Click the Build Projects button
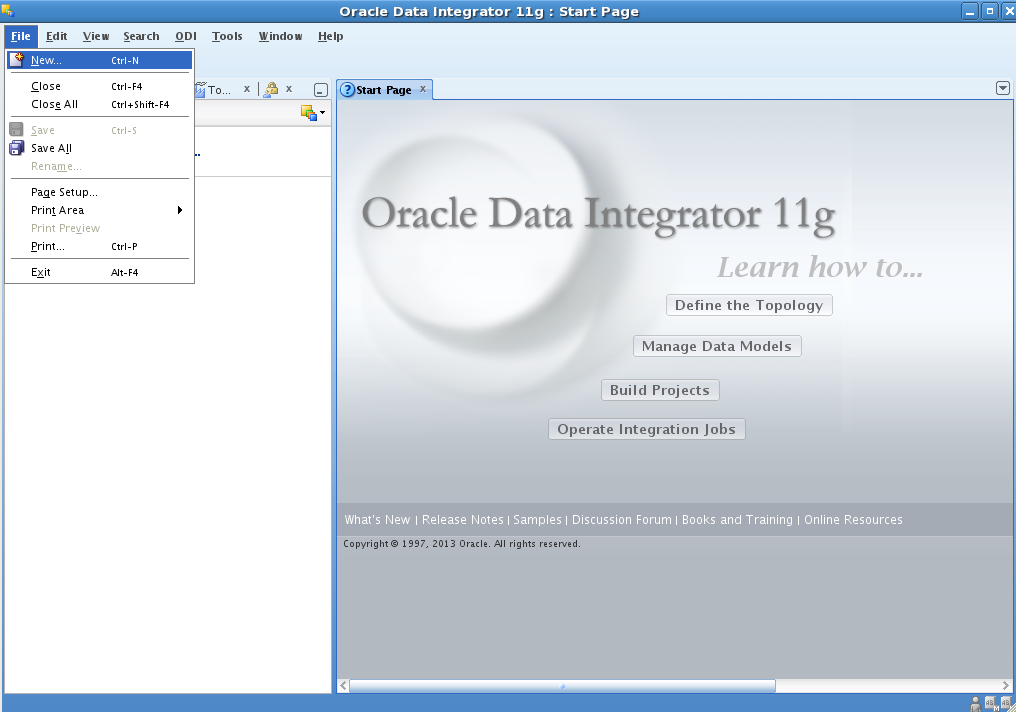 tap(659, 390)
